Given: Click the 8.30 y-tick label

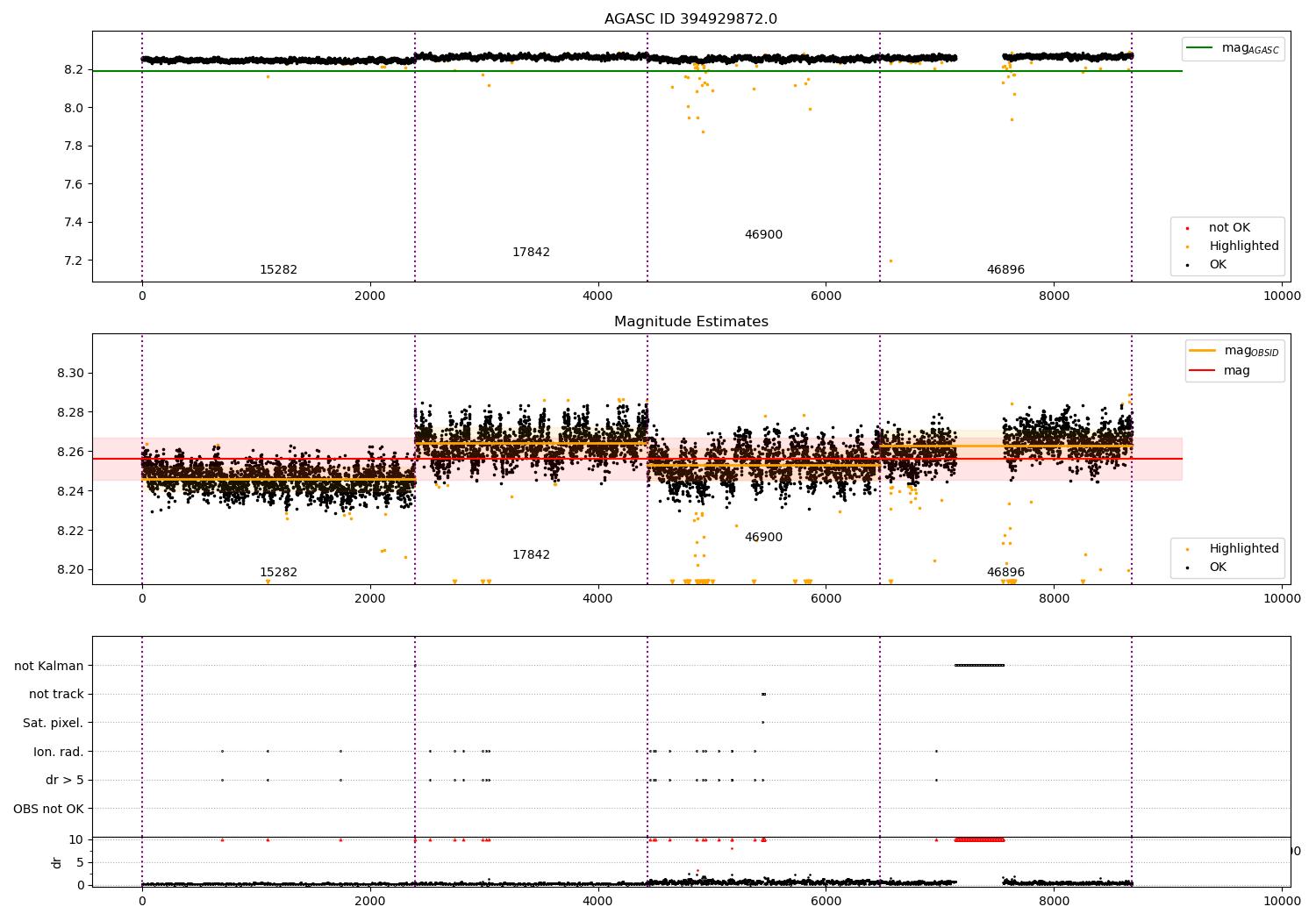Looking at the screenshot, I should [70, 374].
